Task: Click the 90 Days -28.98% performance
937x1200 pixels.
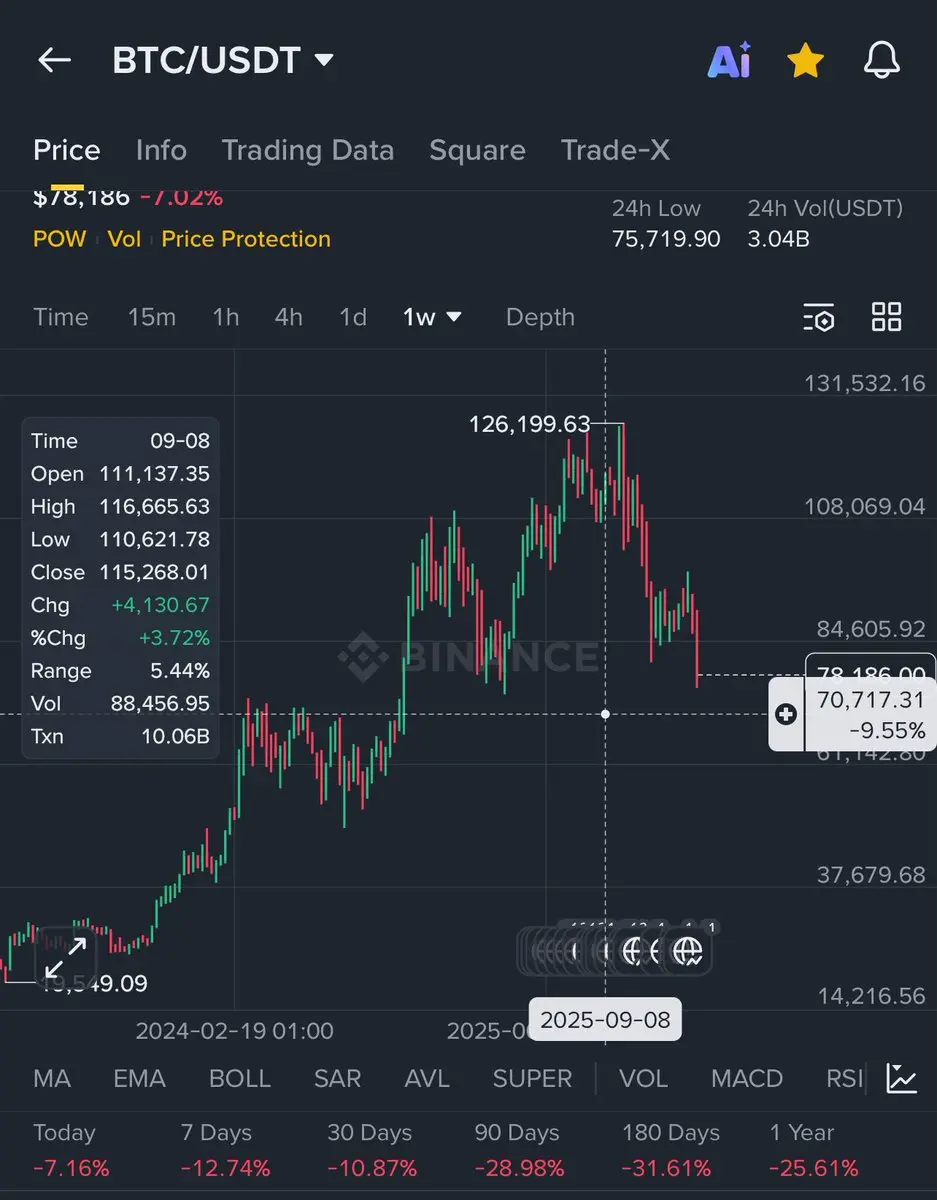Action: (x=519, y=1150)
